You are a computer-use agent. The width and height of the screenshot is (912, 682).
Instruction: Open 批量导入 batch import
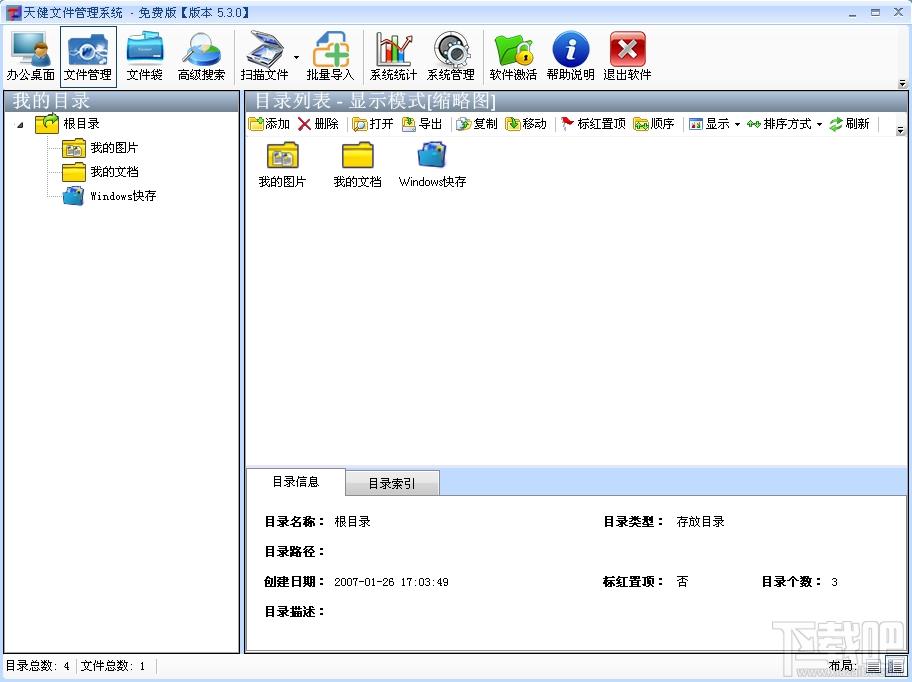coord(330,57)
